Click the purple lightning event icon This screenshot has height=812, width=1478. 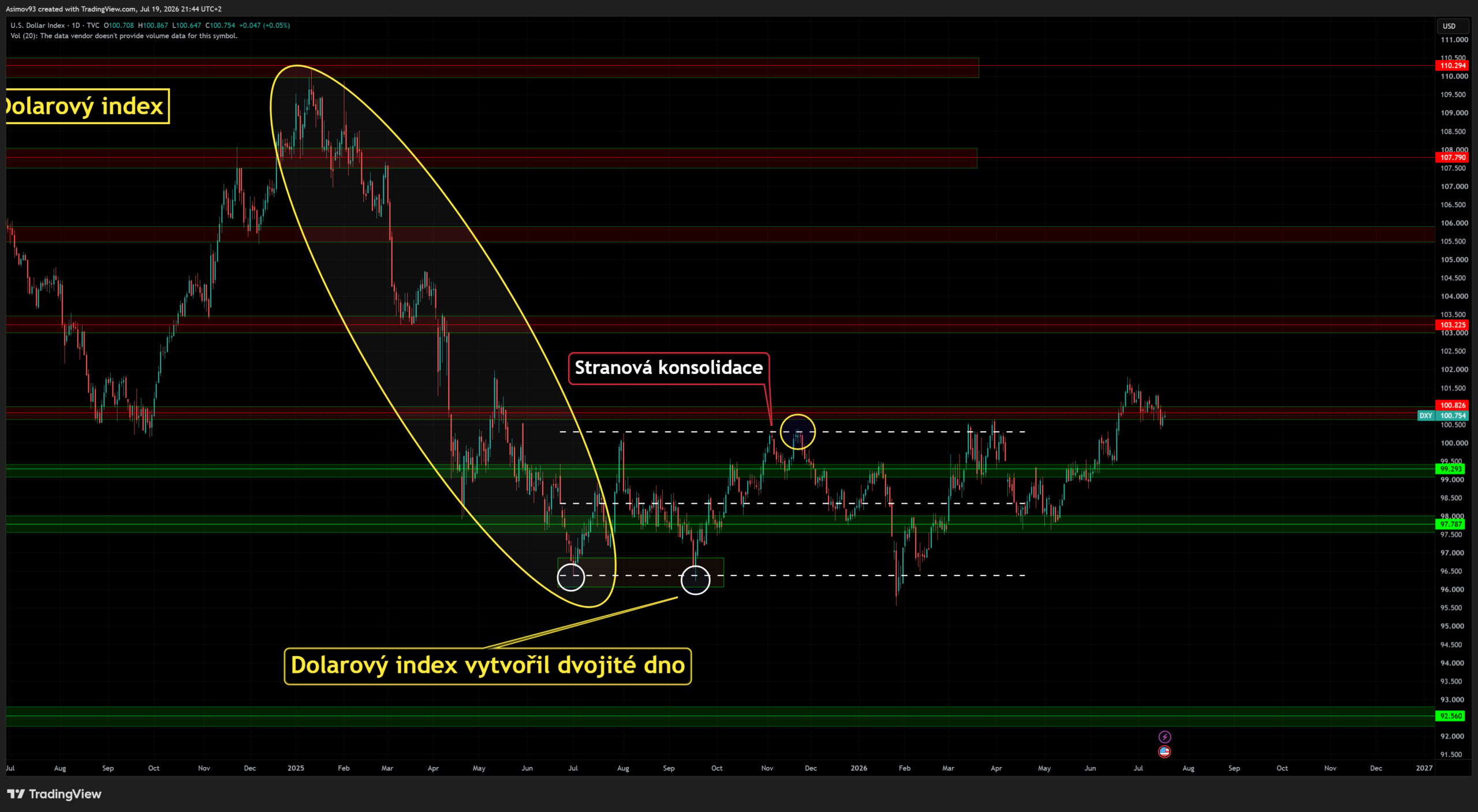(x=1165, y=737)
